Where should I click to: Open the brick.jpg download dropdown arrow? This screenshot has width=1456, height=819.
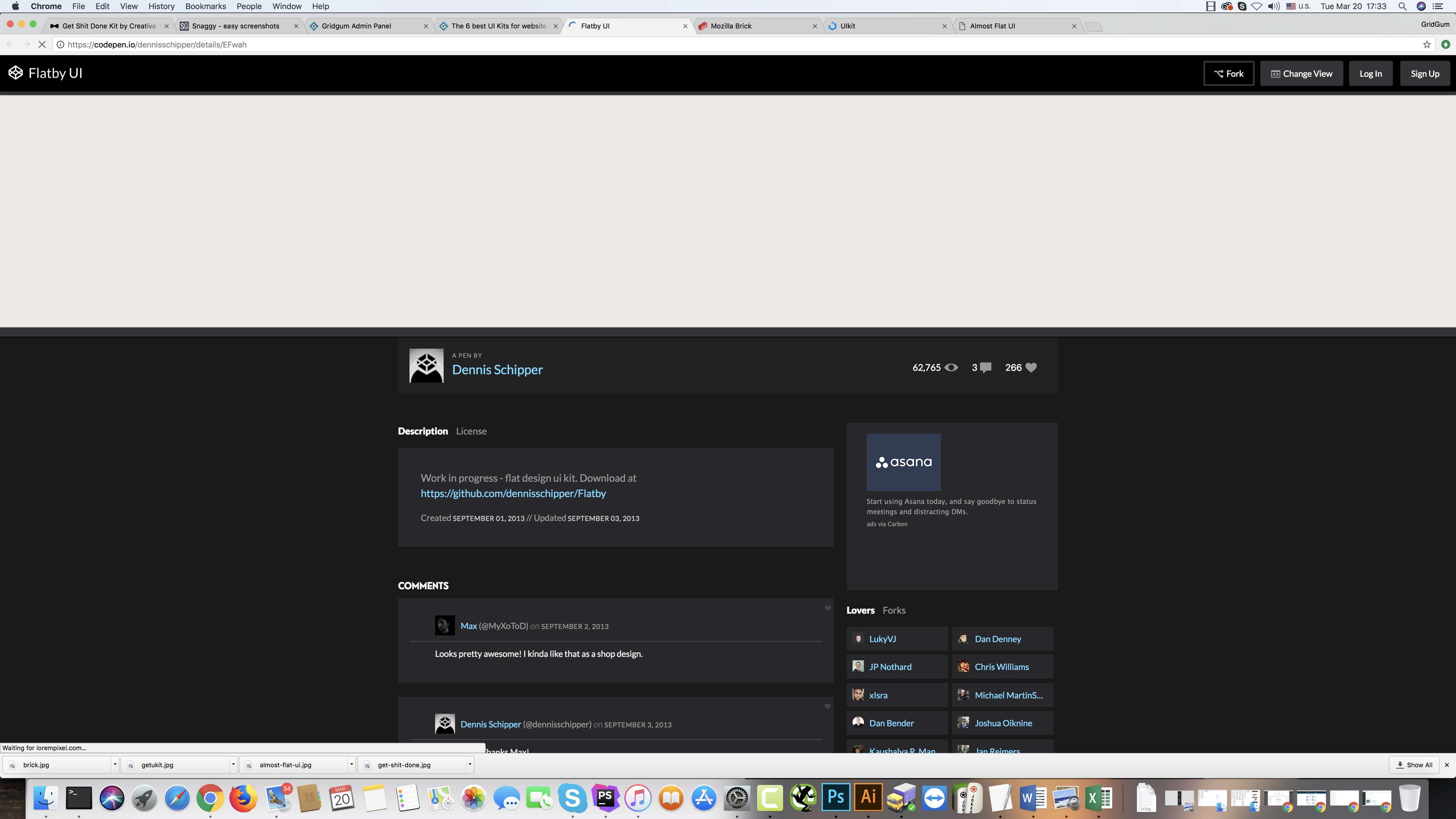(115, 764)
